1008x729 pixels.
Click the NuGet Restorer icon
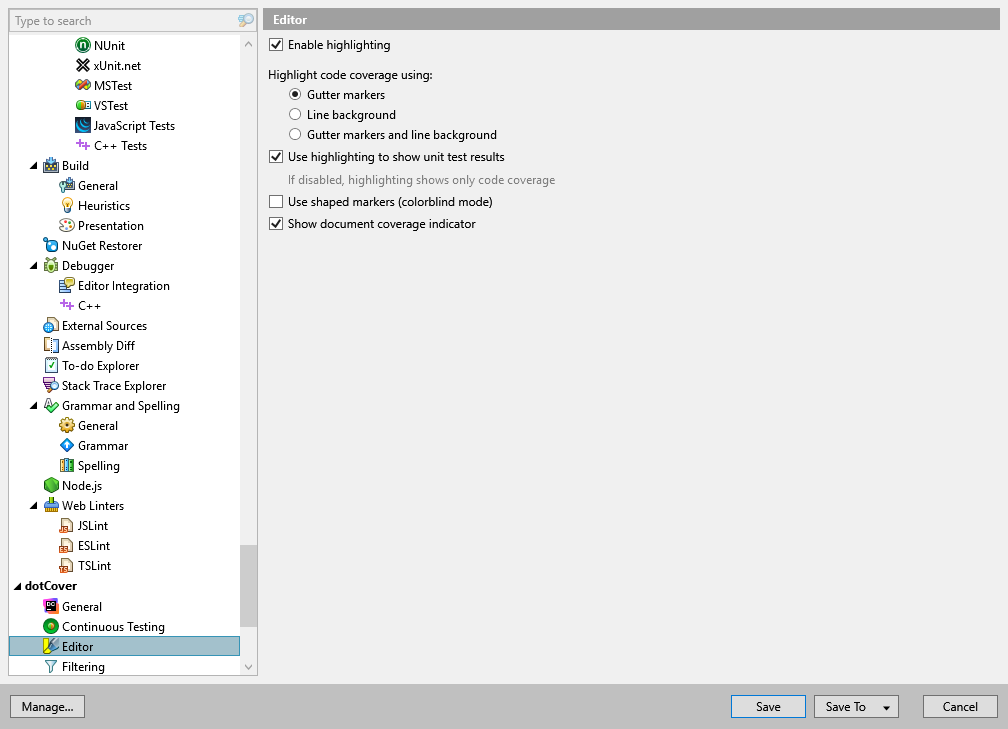(51, 245)
